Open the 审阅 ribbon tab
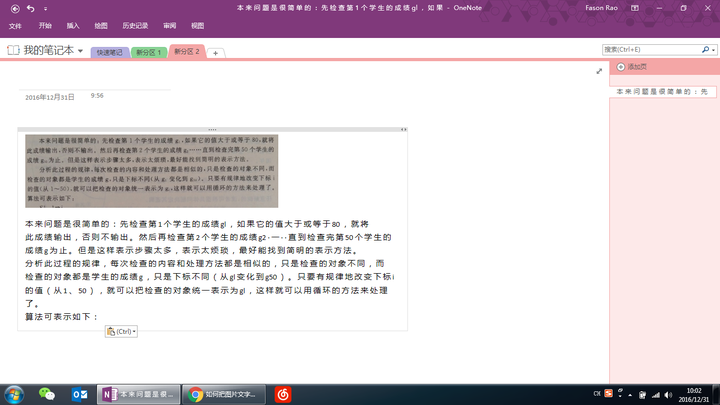 tap(169, 26)
